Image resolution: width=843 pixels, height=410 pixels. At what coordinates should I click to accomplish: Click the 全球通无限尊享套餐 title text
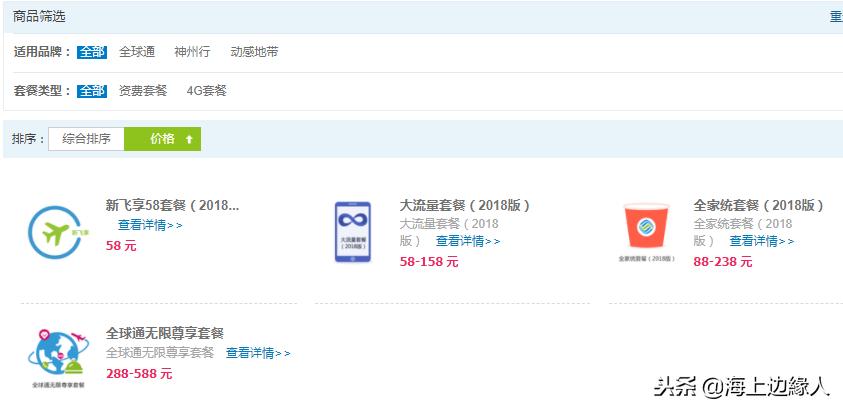tap(165, 333)
